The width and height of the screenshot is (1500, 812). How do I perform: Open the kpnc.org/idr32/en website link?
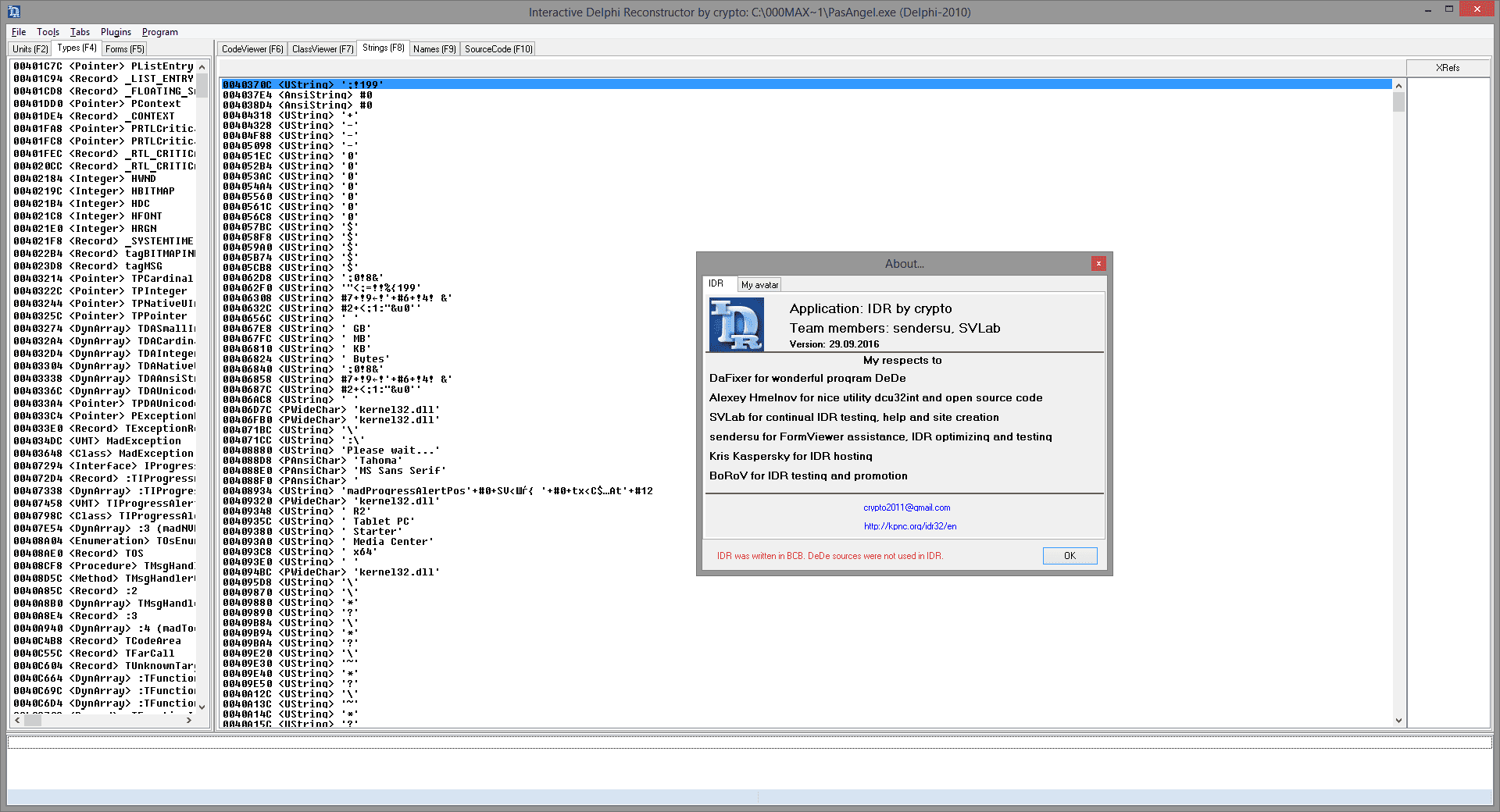909,526
